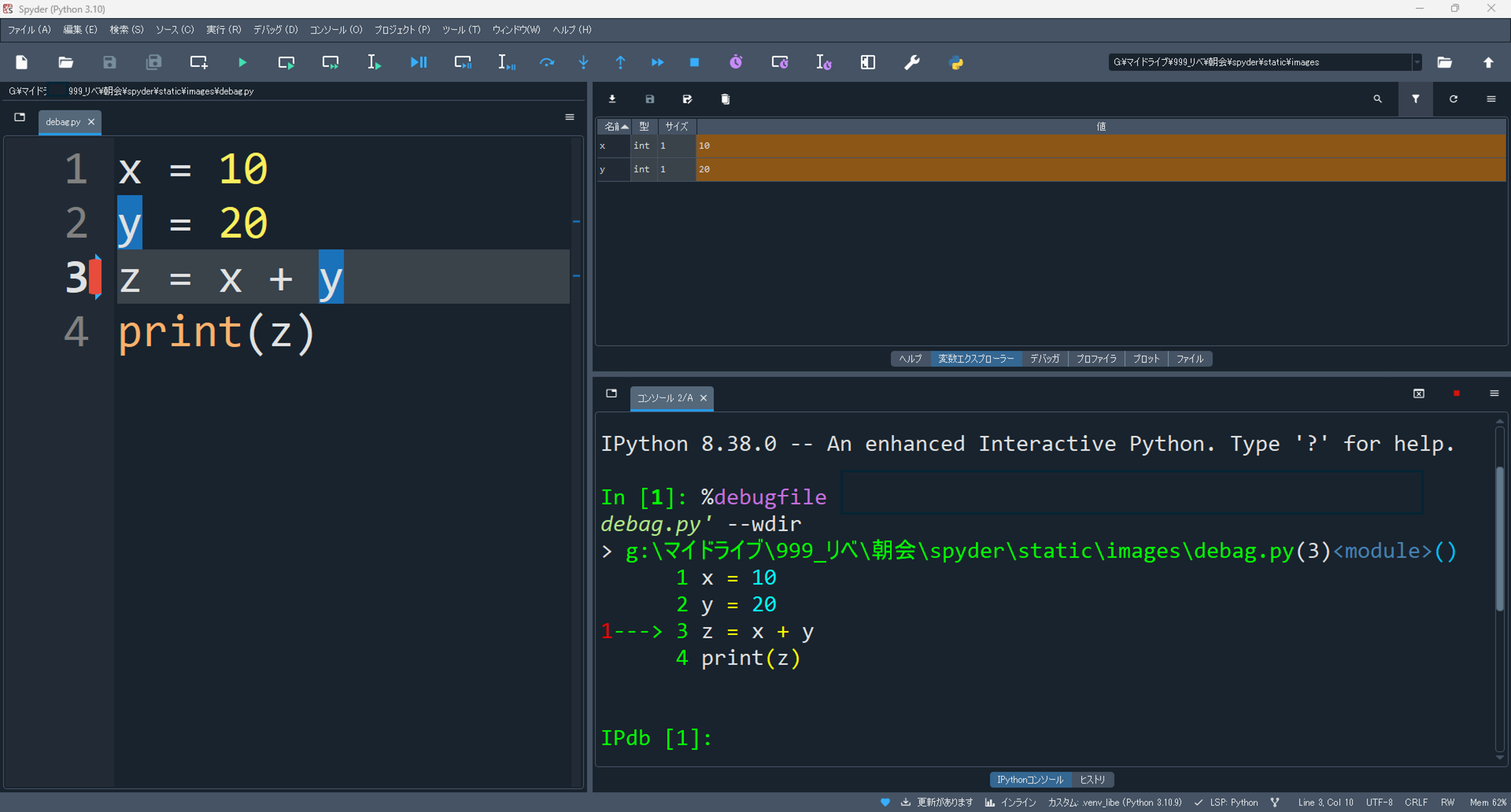Continue execution until next breakpoint
Screen dimensions: 1511x812
[658, 62]
